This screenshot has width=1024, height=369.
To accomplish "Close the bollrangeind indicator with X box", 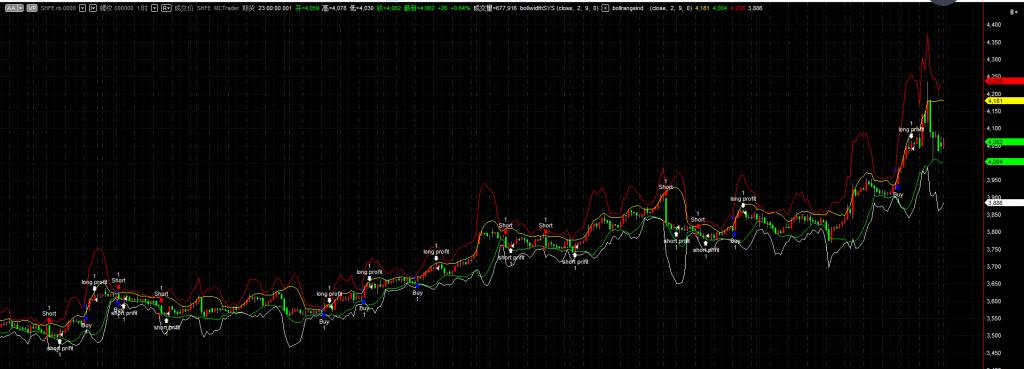I will [605, 8].
